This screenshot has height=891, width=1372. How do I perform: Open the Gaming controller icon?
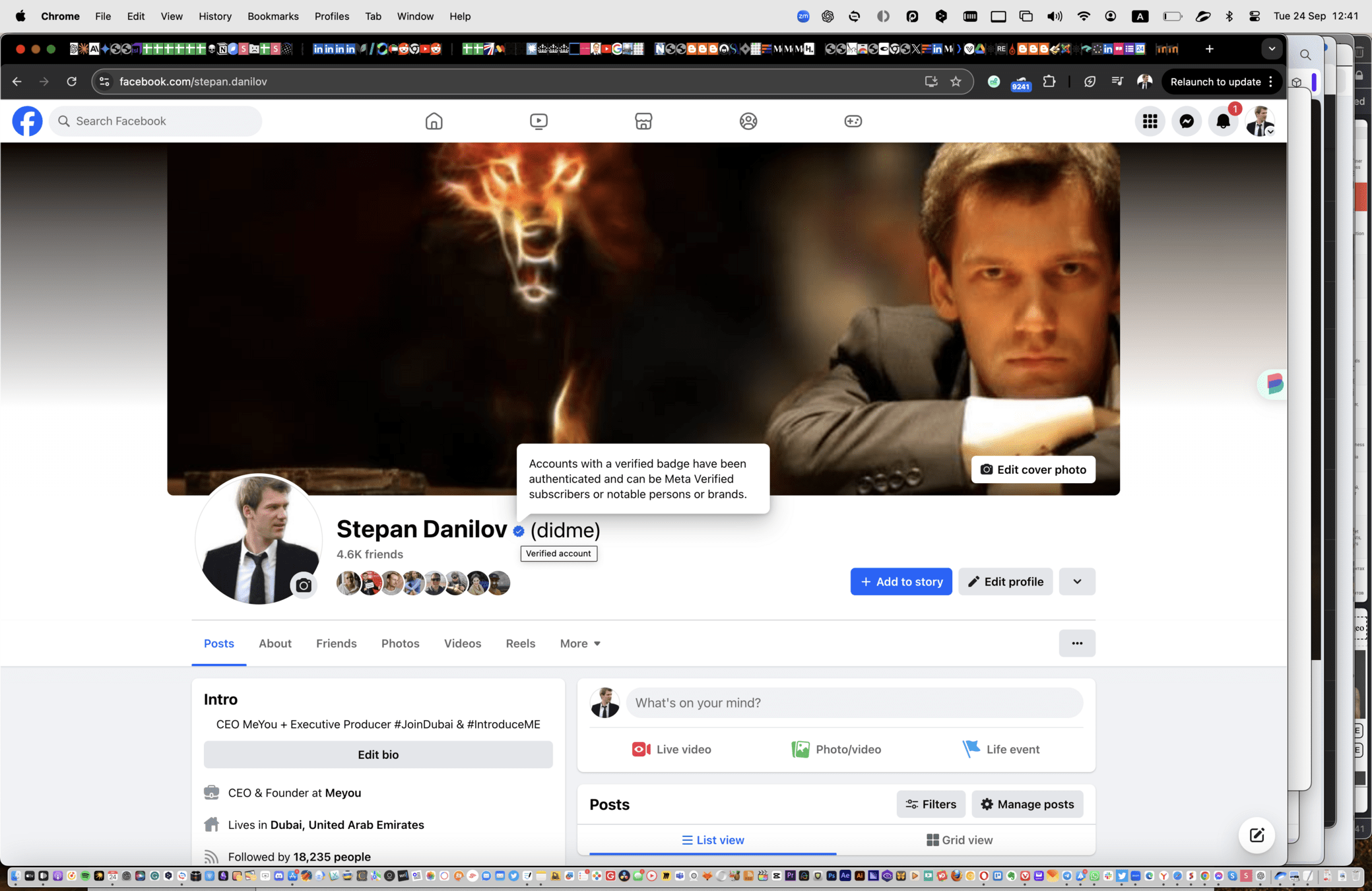(x=853, y=121)
